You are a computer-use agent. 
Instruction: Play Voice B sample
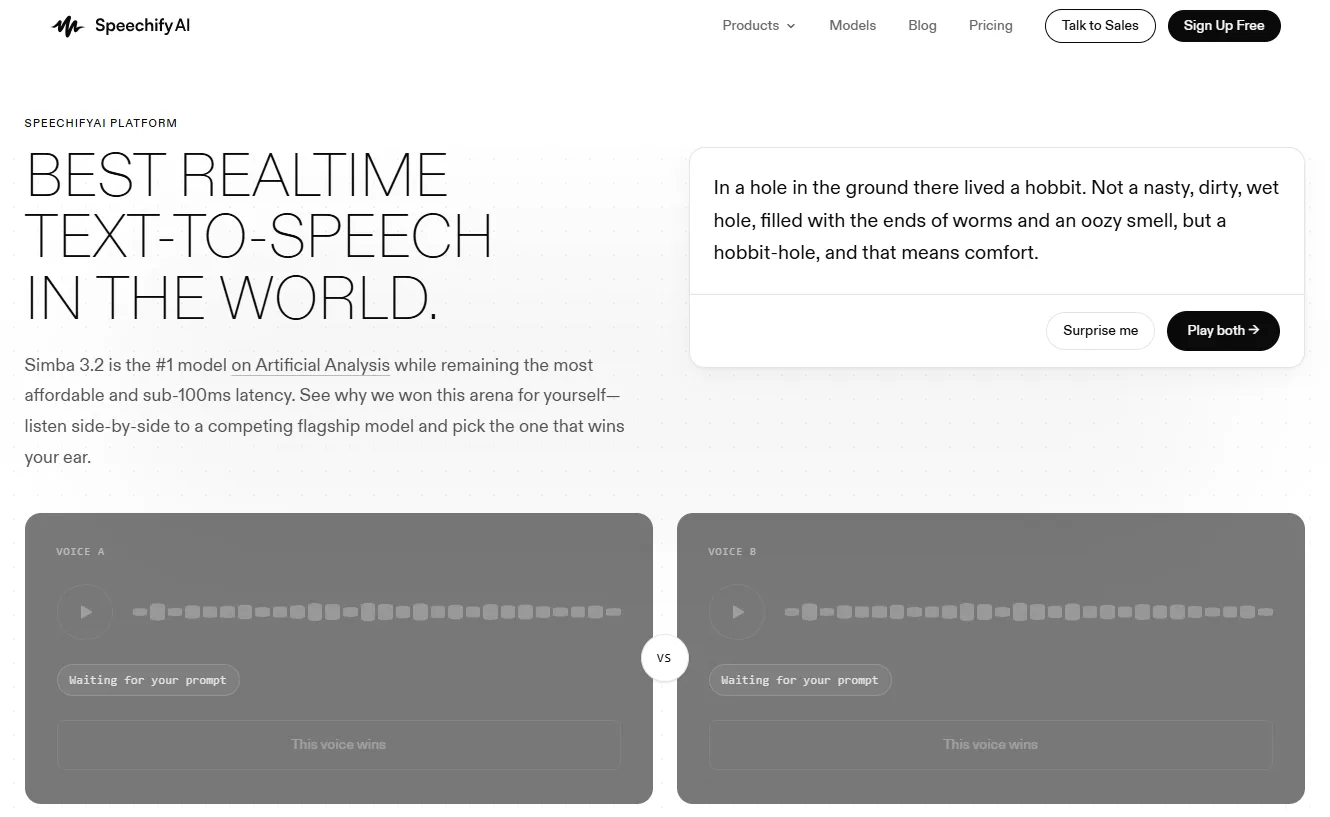(x=737, y=612)
